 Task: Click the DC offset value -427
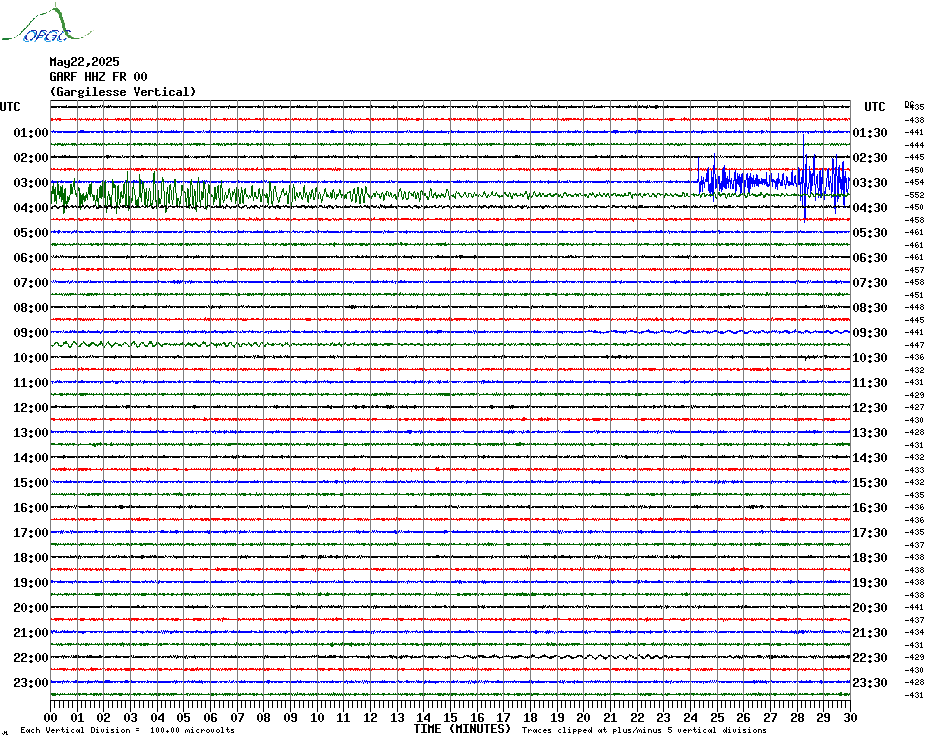click(915, 407)
